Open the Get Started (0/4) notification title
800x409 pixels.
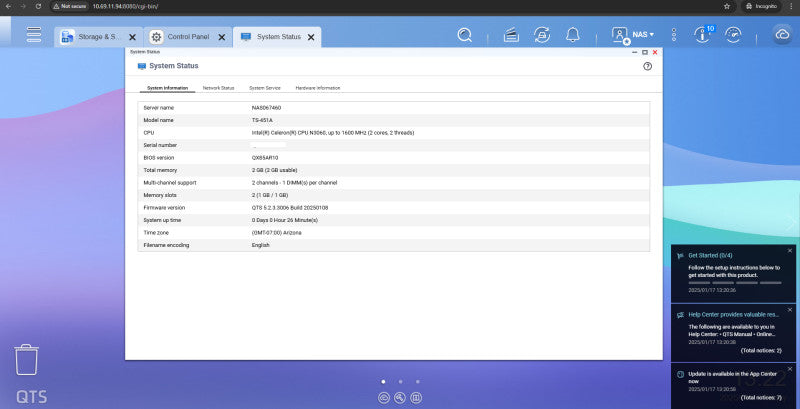click(x=711, y=255)
